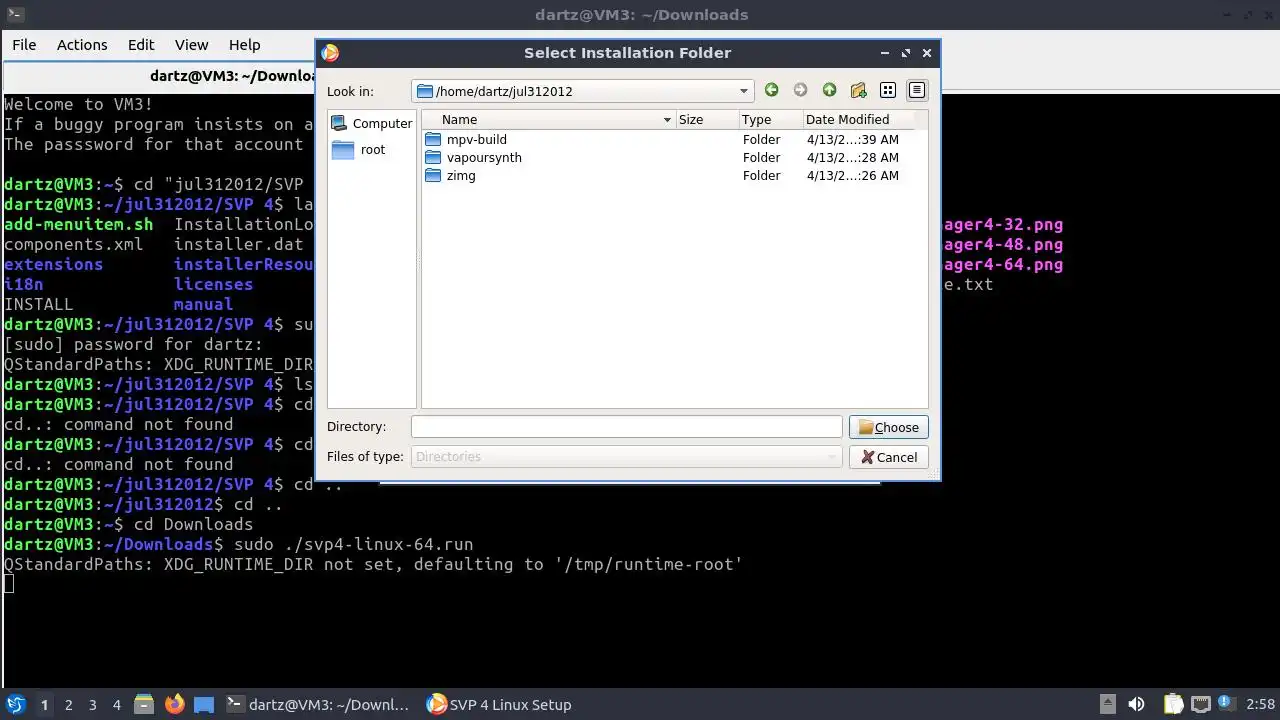Image resolution: width=1280 pixels, height=720 pixels.
Task: Open Edit menu in terminal window
Action: point(141,45)
